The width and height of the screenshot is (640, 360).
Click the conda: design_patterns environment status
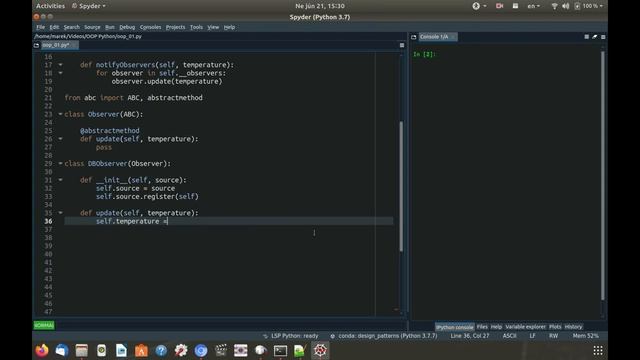(x=384, y=336)
